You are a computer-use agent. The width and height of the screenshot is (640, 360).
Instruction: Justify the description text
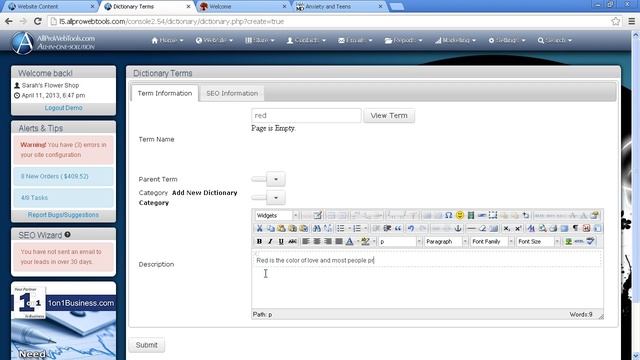pyautogui.click(x=339, y=242)
